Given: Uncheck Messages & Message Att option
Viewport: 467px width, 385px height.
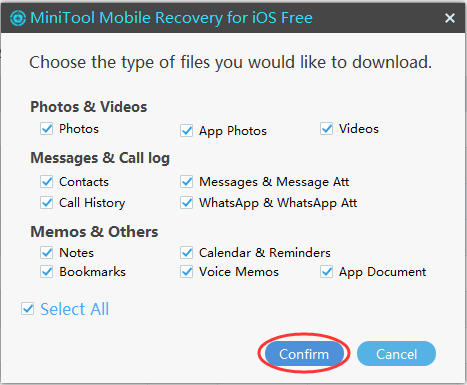Looking at the screenshot, I should 187,182.
